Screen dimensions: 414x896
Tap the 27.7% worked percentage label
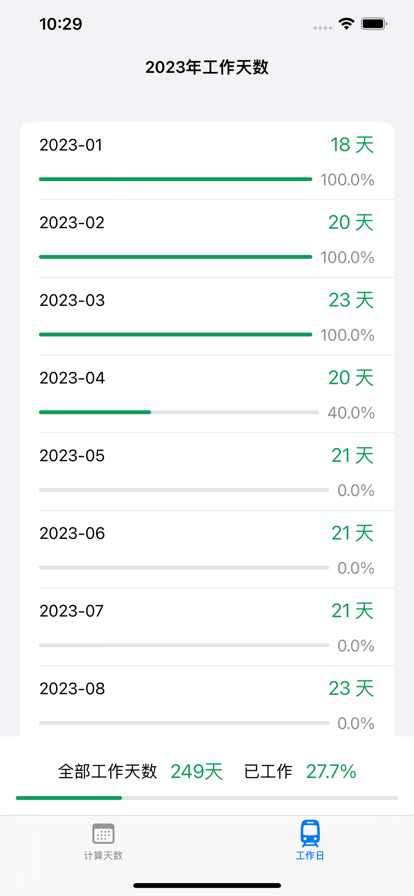tap(331, 772)
